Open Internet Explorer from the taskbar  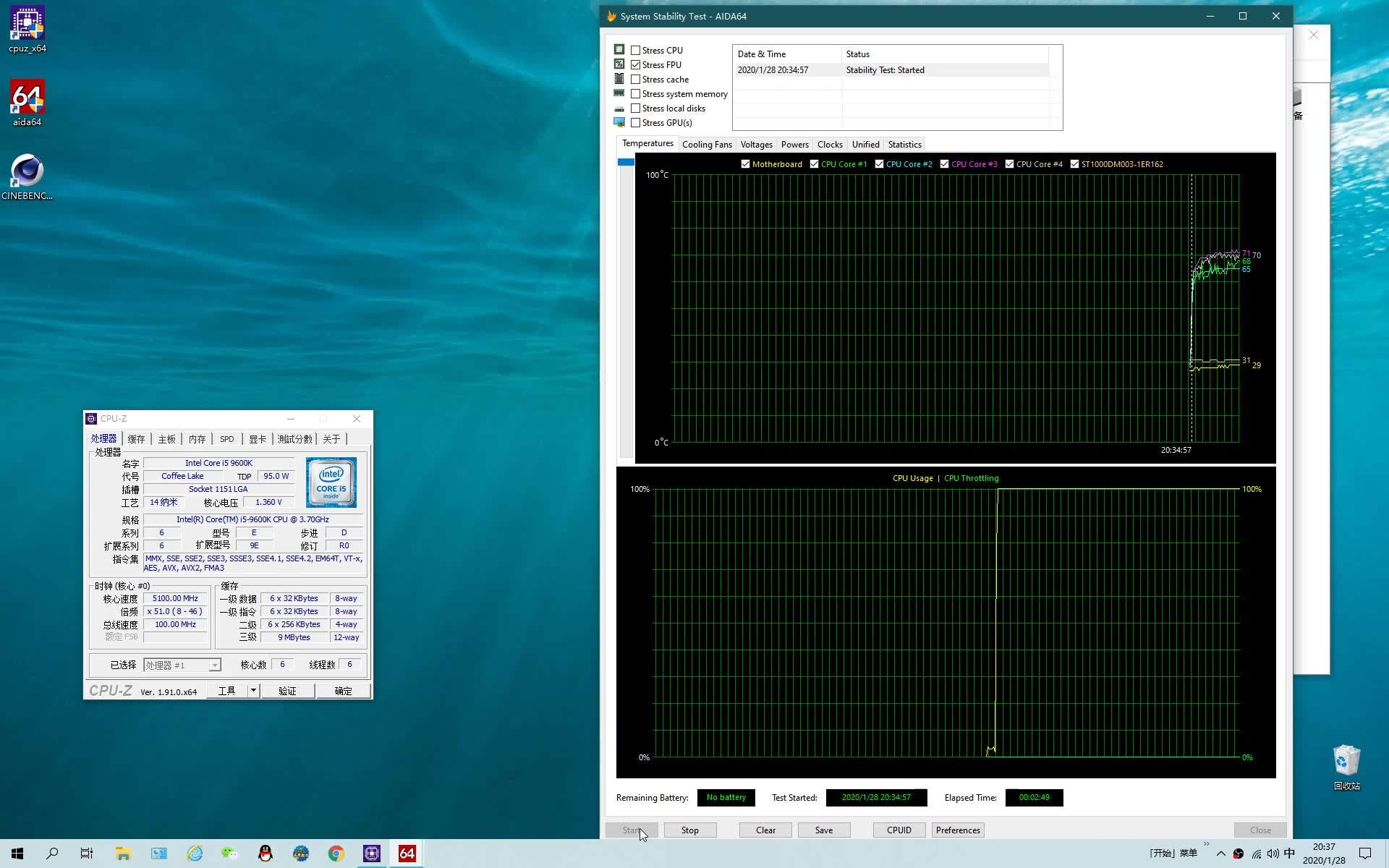pos(195,854)
